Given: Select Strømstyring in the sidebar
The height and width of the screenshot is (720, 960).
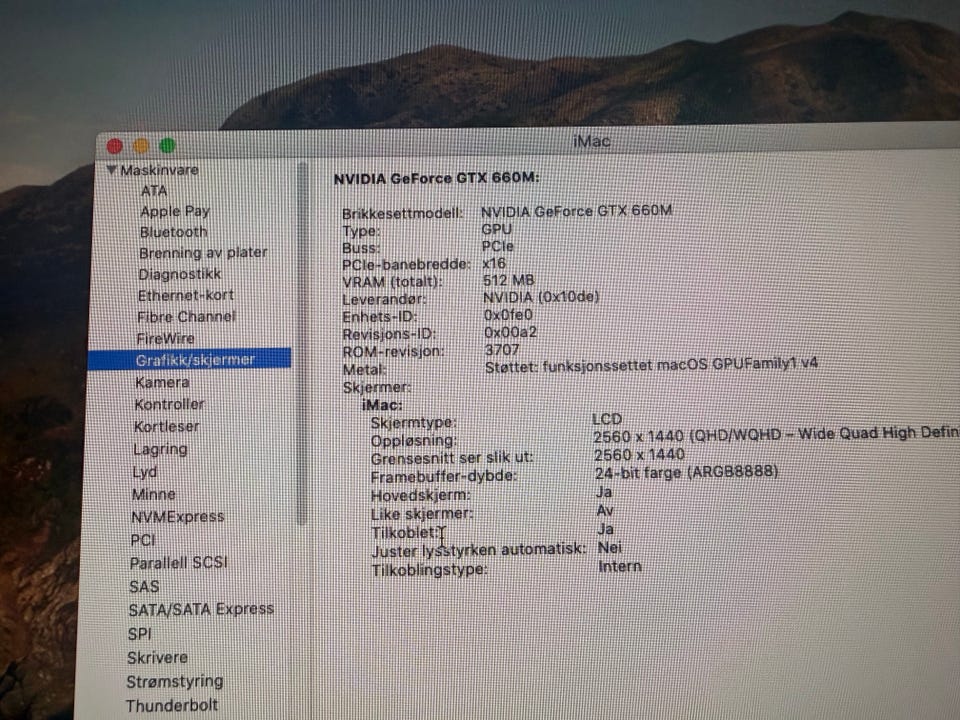Looking at the screenshot, I should pyautogui.click(x=174, y=682).
